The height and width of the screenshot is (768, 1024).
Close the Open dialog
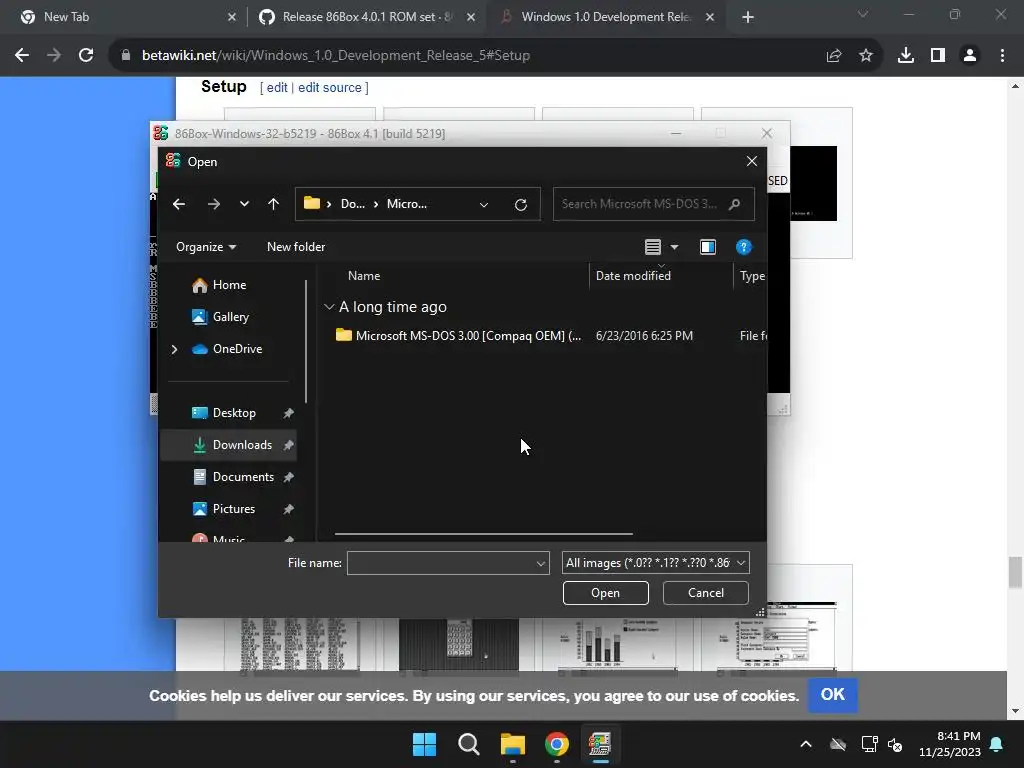tap(752, 161)
